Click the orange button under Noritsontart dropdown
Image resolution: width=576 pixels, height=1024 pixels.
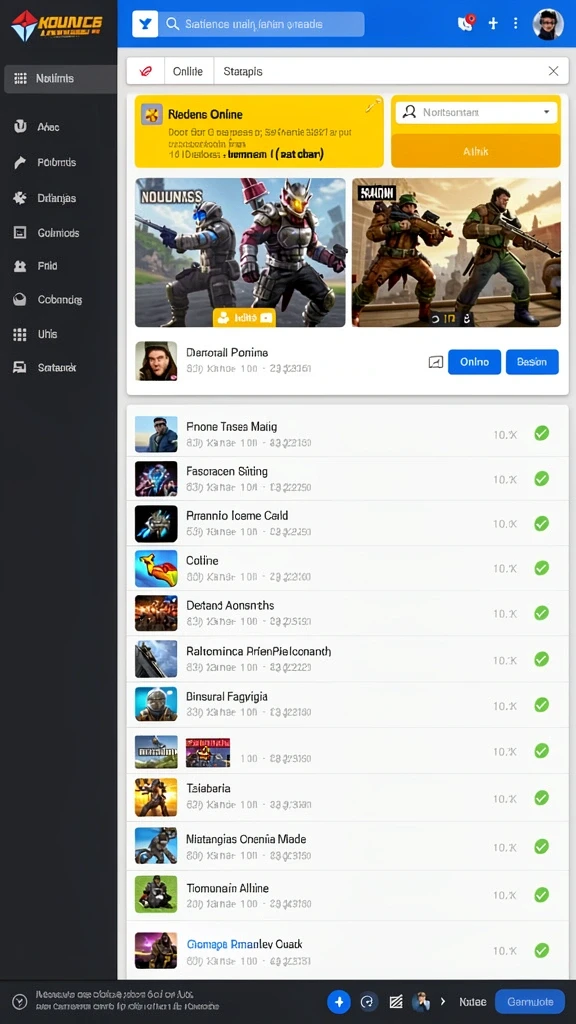(475, 151)
